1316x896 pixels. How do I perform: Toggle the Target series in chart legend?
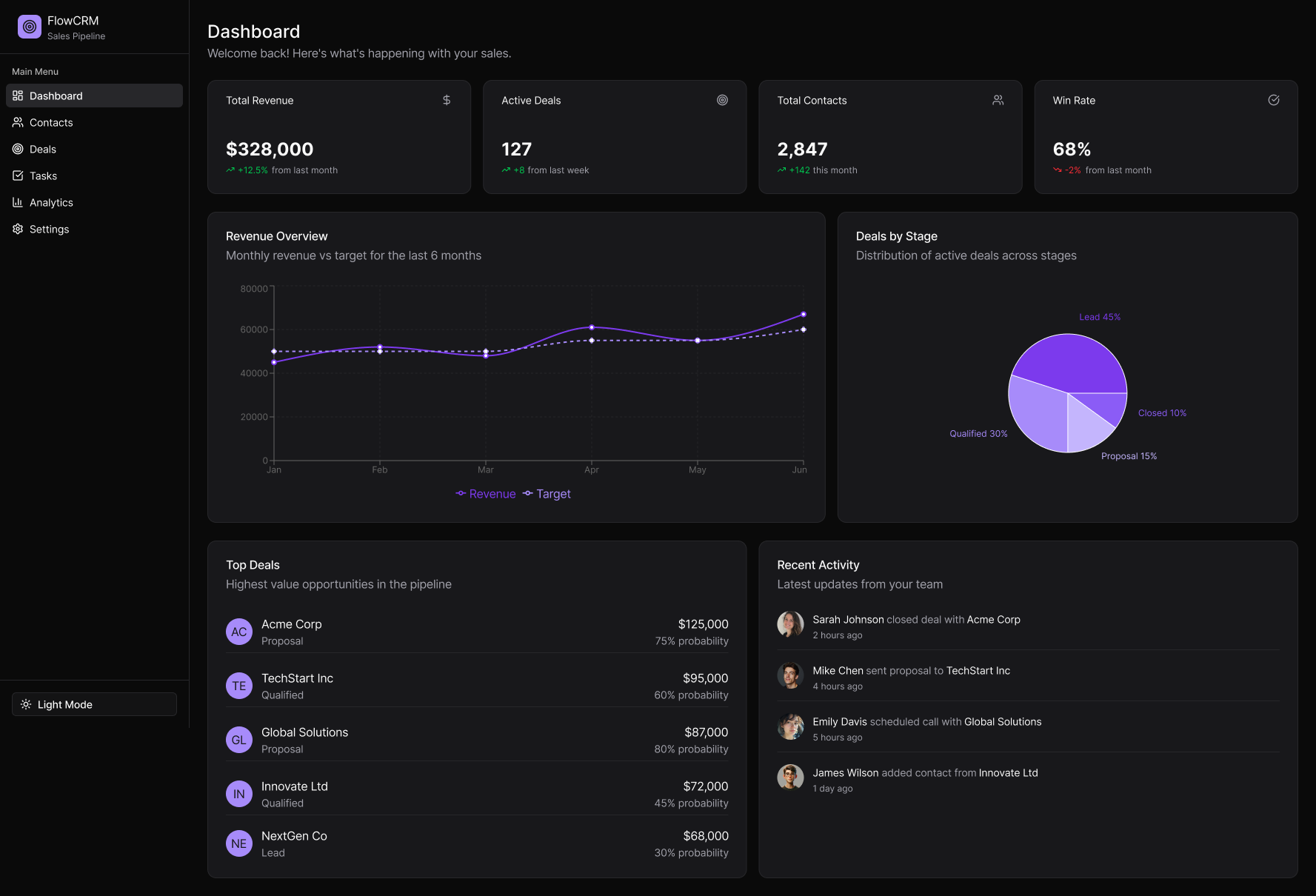(x=547, y=494)
